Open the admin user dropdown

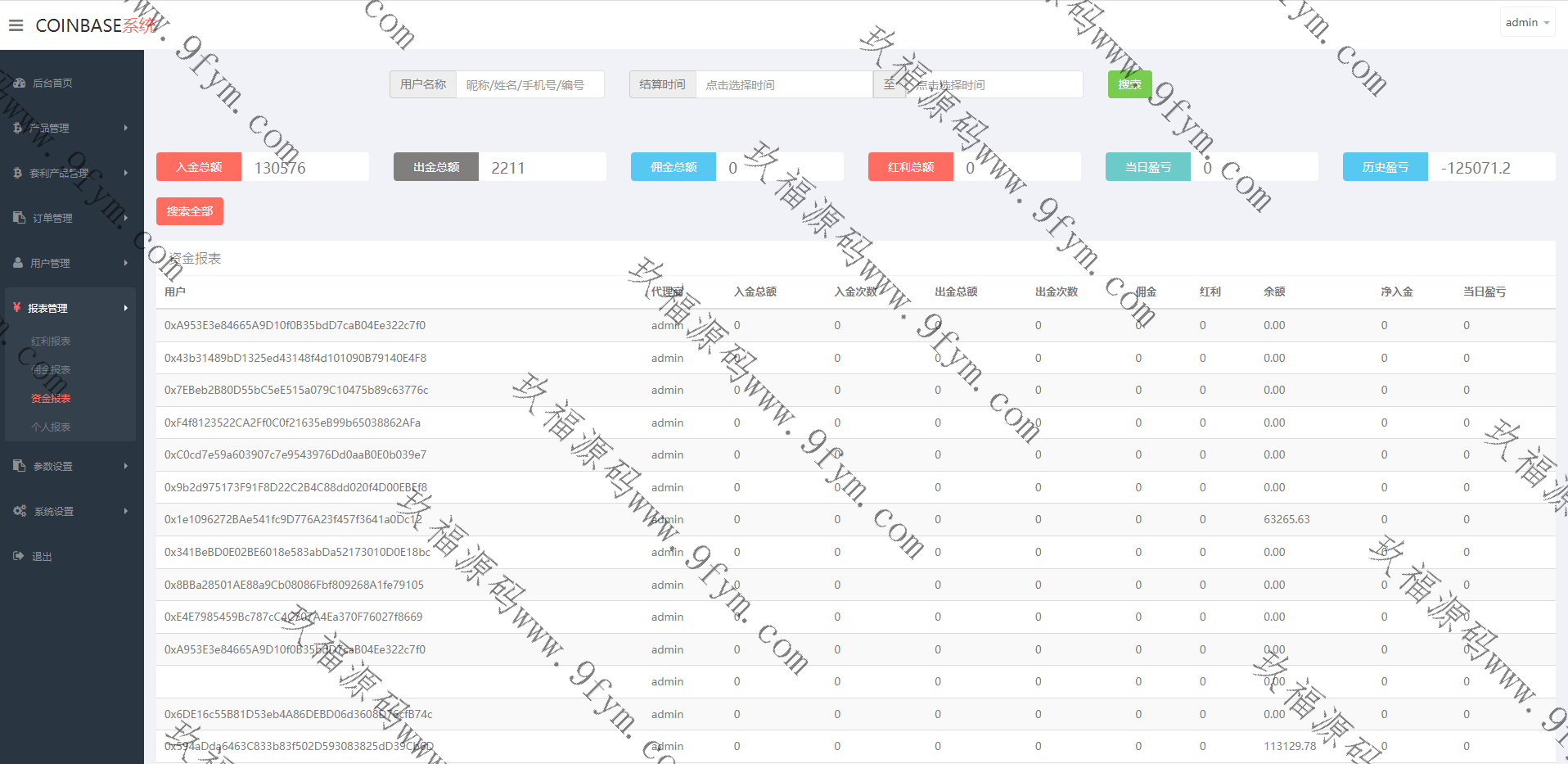(x=1527, y=23)
